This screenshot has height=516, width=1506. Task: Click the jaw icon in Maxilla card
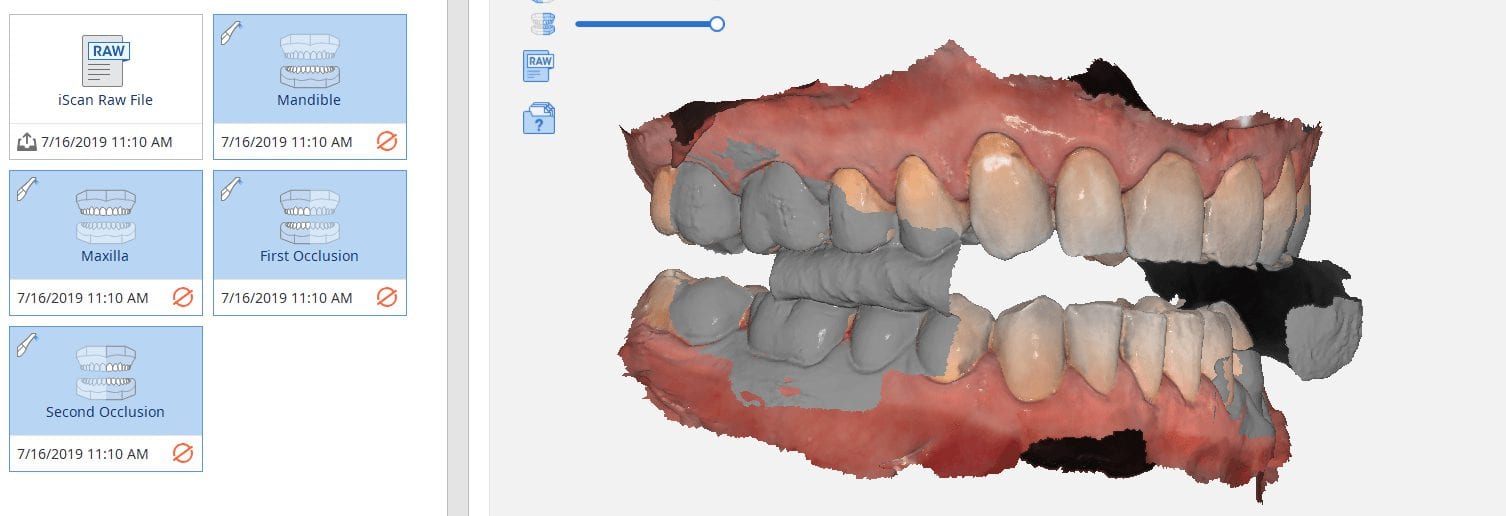[106, 216]
